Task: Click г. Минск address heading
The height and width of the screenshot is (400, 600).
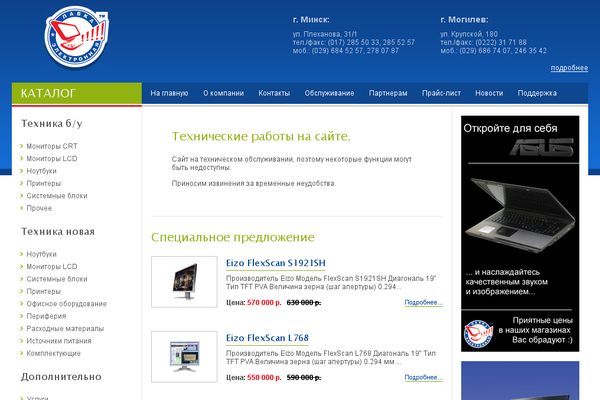Action: pos(311,20)
